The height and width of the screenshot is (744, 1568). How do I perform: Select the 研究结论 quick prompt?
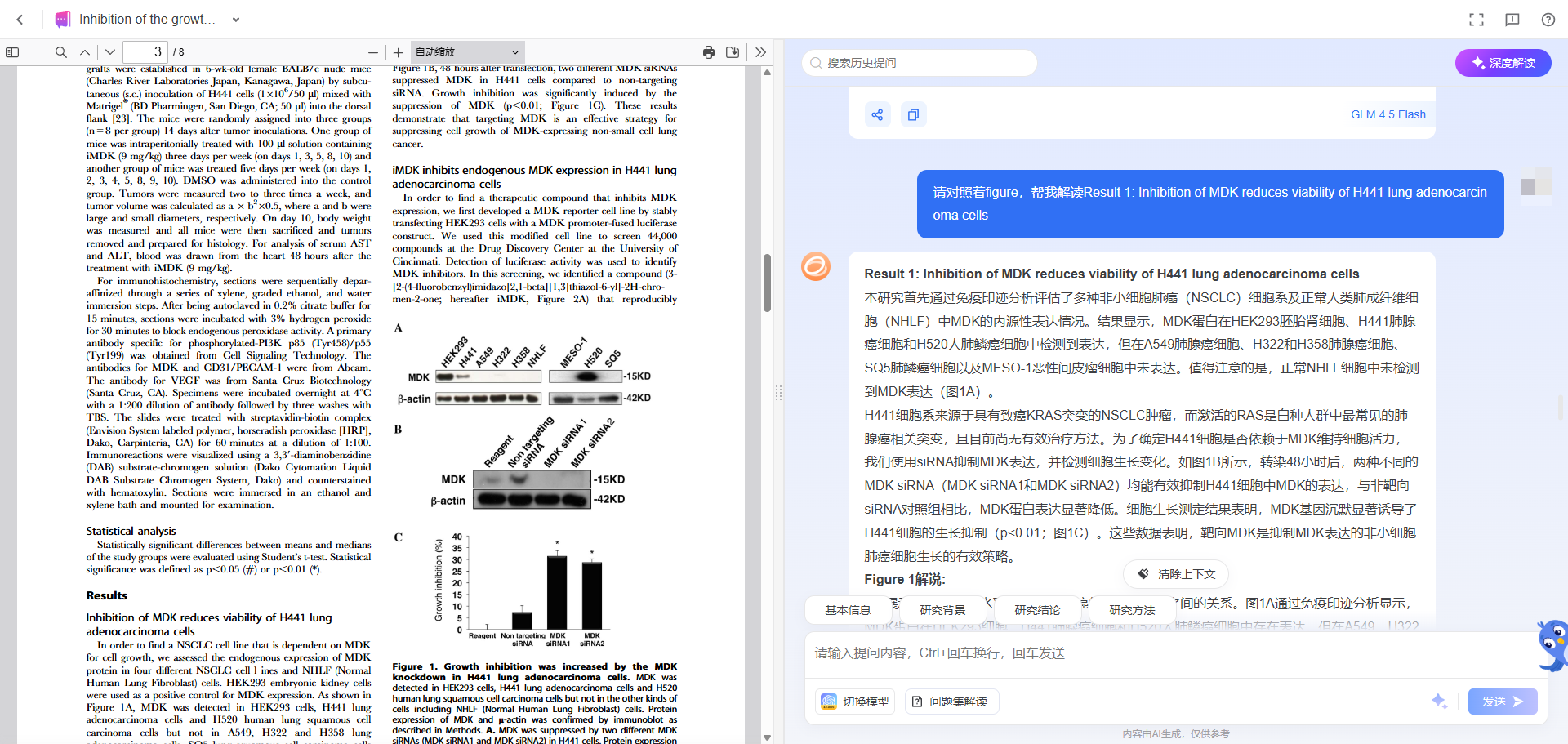click(x=1037, y=610)
